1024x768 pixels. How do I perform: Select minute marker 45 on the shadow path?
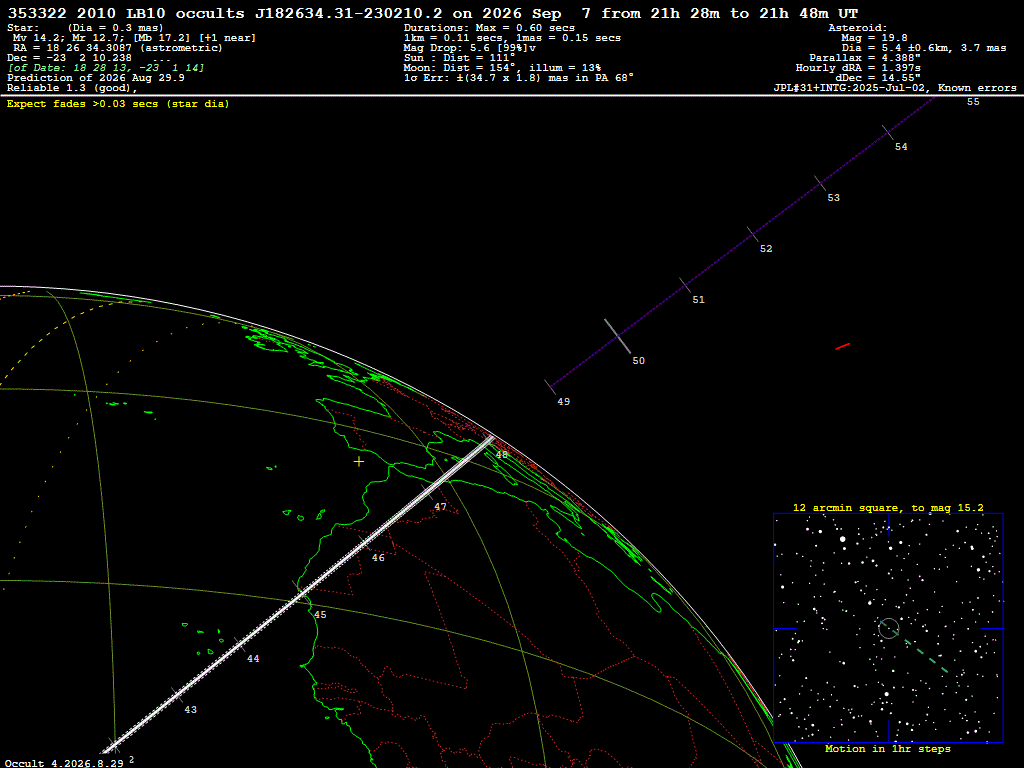click(x=320, y=615)
